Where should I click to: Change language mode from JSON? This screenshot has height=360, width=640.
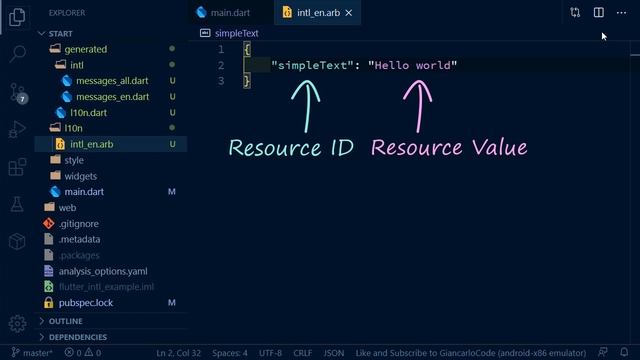point(333,353)
